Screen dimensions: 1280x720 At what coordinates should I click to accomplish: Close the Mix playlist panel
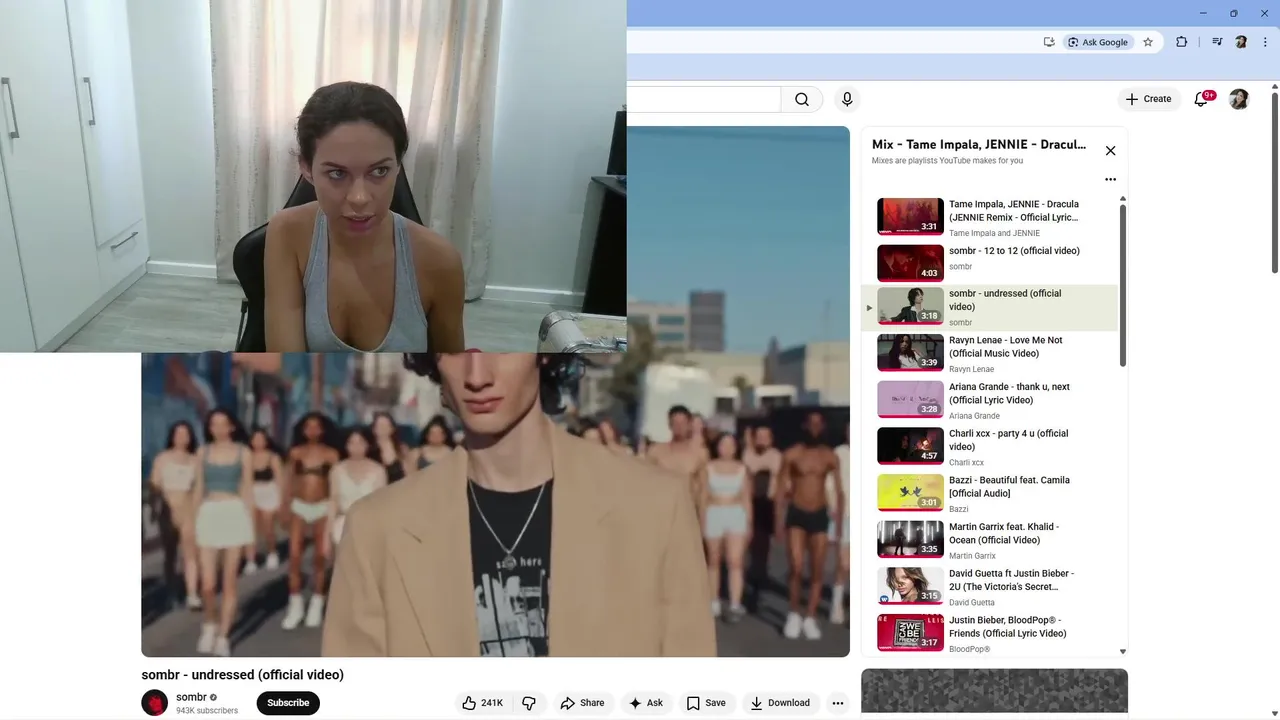pyautogui.click(x=1110, y=151)
